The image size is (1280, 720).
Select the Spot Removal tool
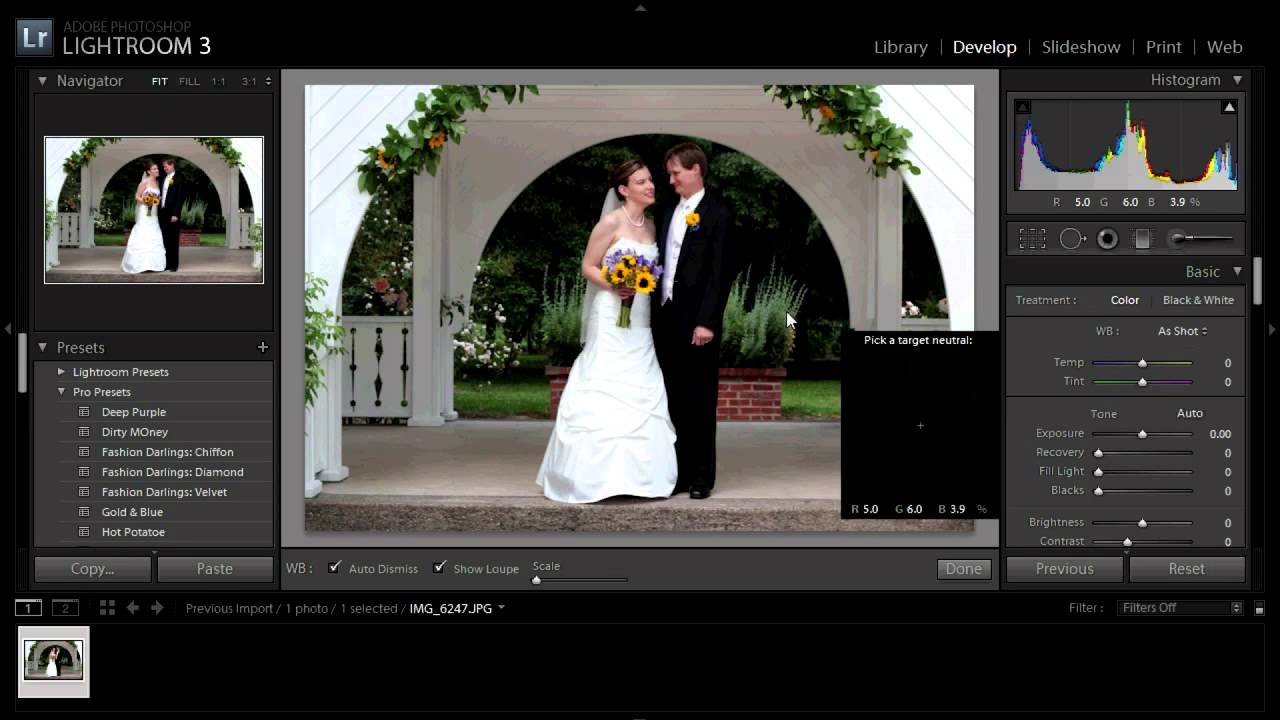1072,239
